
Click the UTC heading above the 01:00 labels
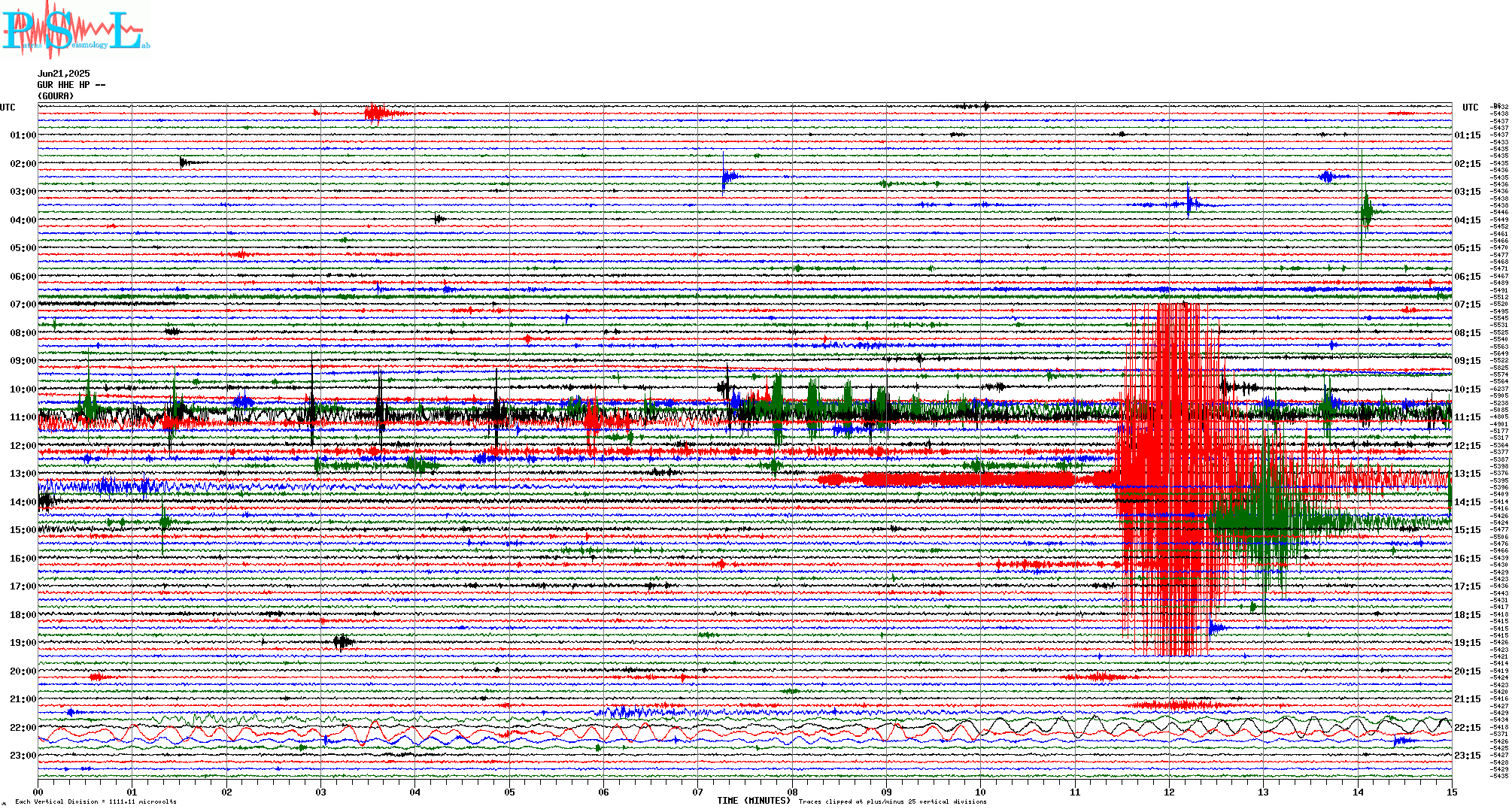8,108
